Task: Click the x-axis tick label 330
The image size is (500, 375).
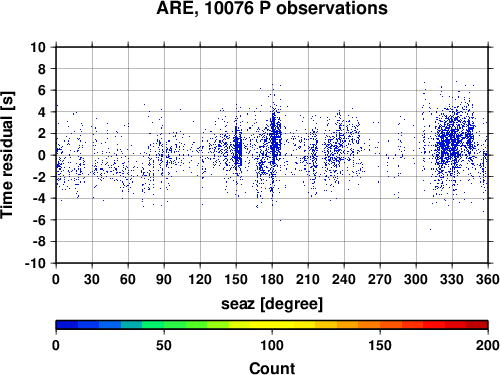Action: click(x=452, y=279)
